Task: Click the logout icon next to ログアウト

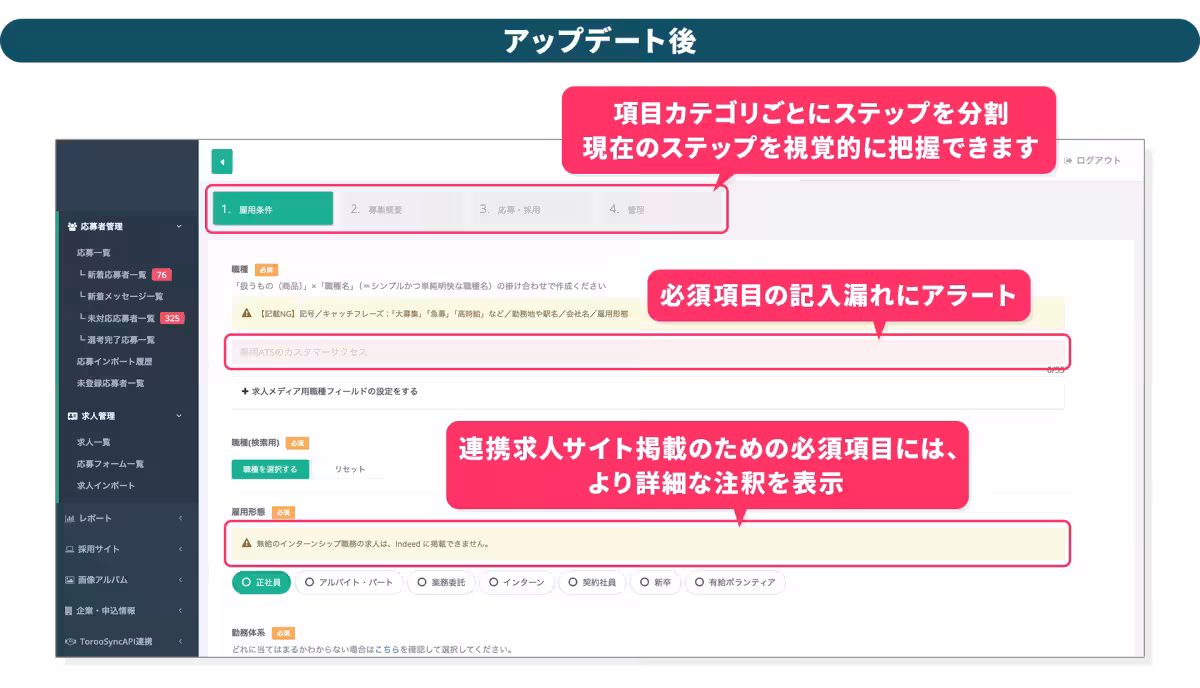Action: click(x=1066, y=160)
